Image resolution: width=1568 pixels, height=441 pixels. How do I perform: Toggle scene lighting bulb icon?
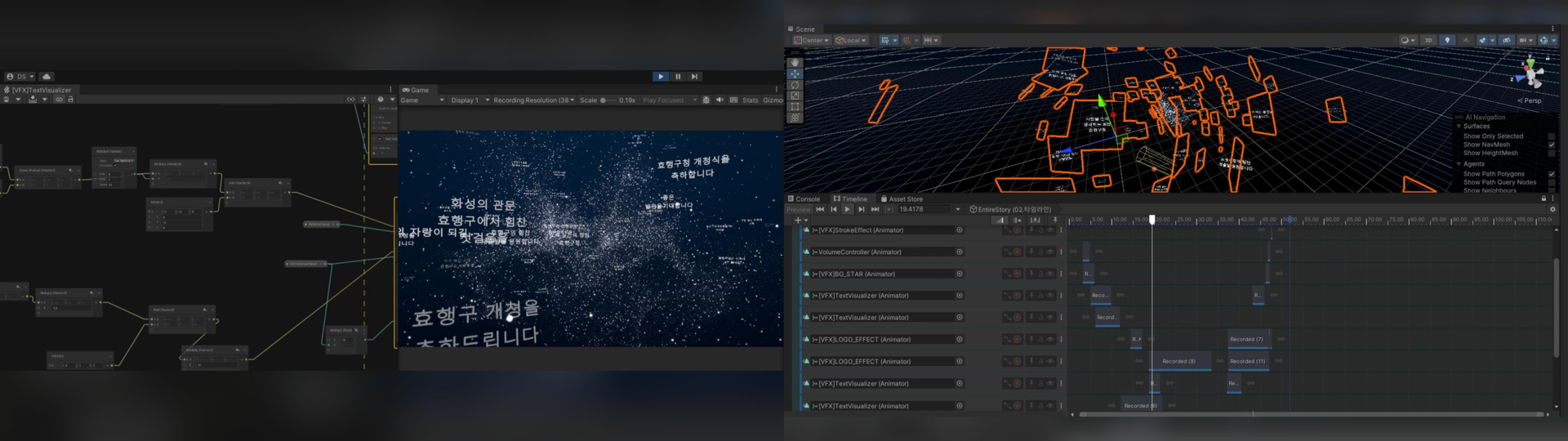click(x=1447, y=40)
